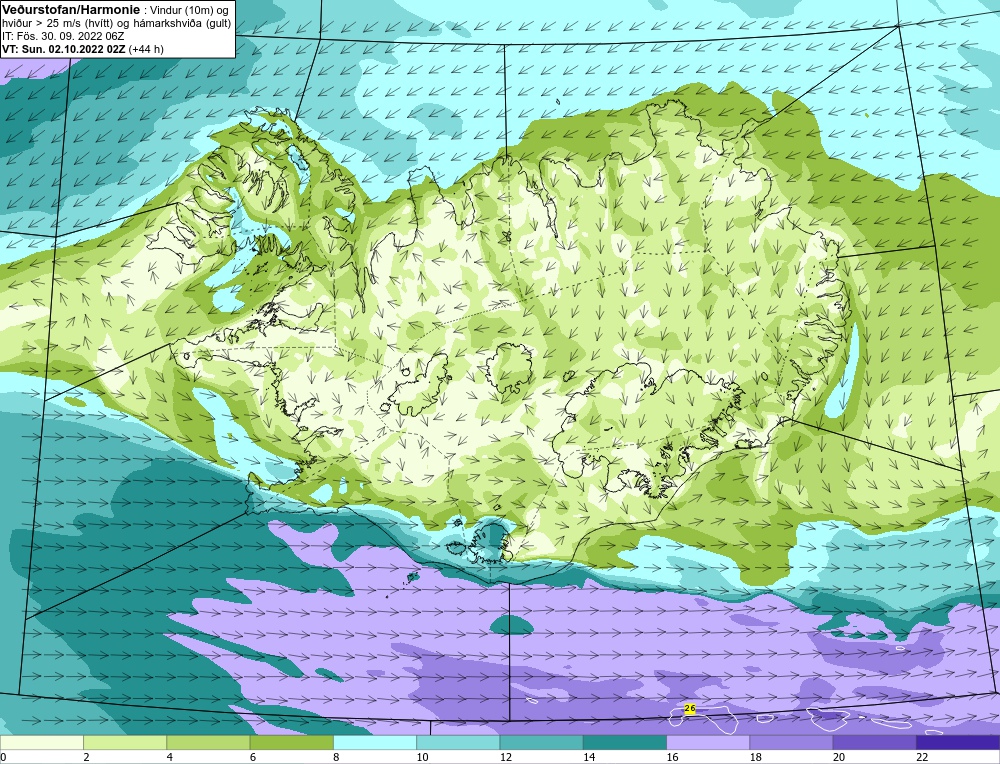The image size is (1000, 764).
Task: Click the medium purple 18–20 legend swatch
Action: tap(791, 742)
